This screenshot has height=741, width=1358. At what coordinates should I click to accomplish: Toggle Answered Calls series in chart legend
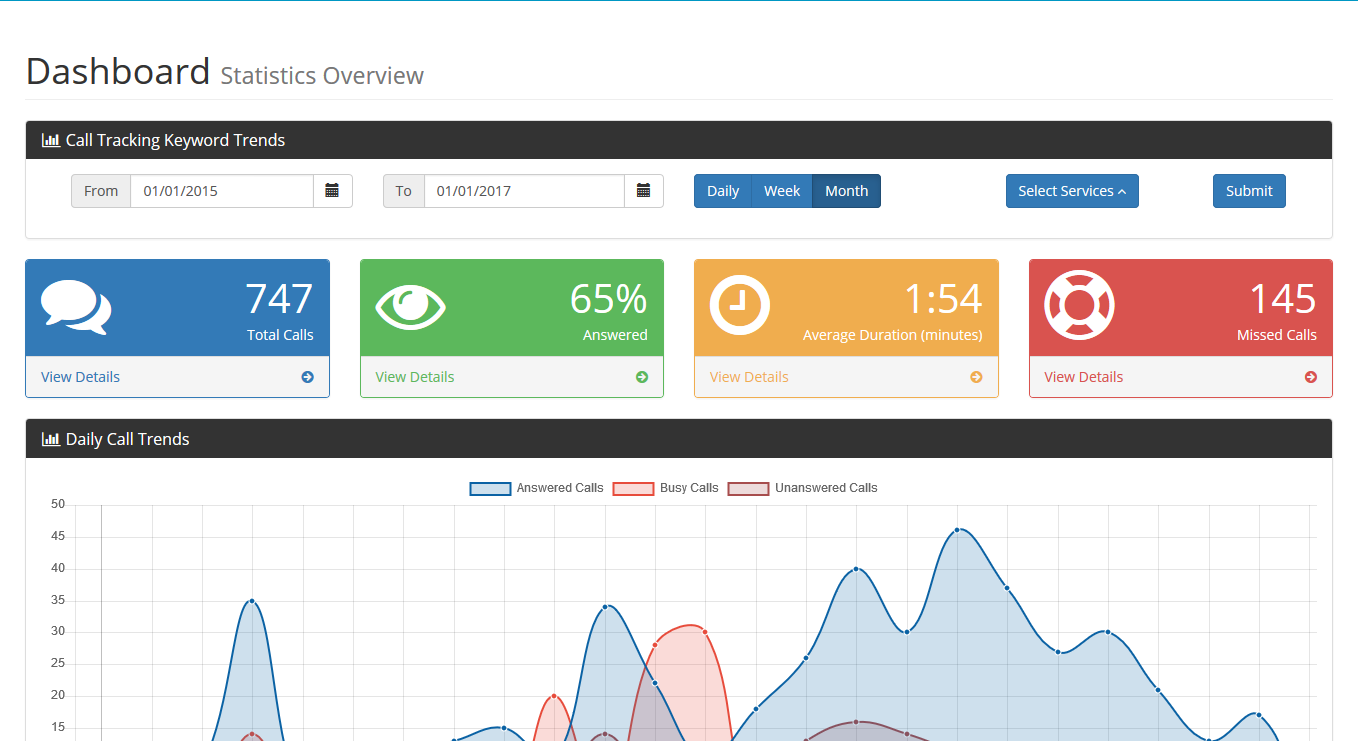(x=537, y=488)
